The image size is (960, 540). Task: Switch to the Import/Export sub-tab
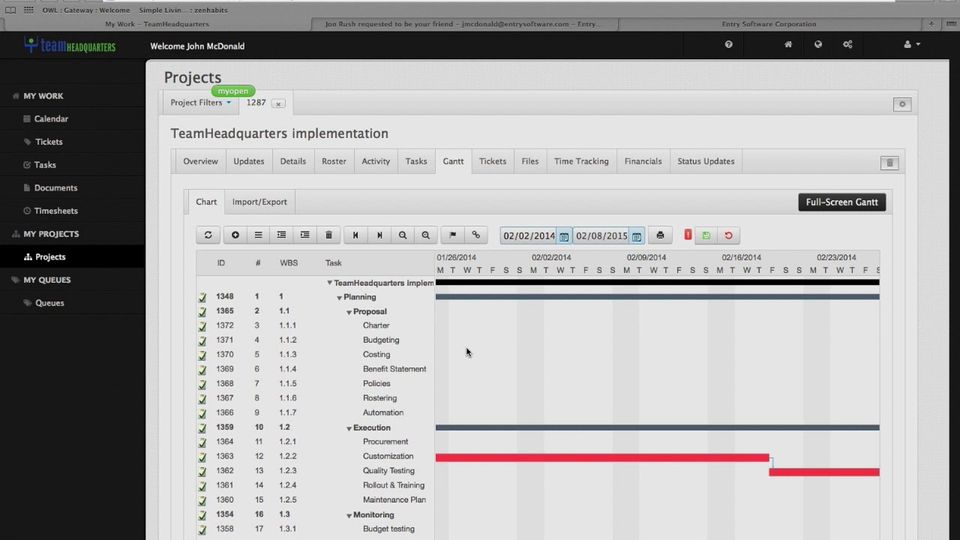pyautogui.click(x=259, y=201)
